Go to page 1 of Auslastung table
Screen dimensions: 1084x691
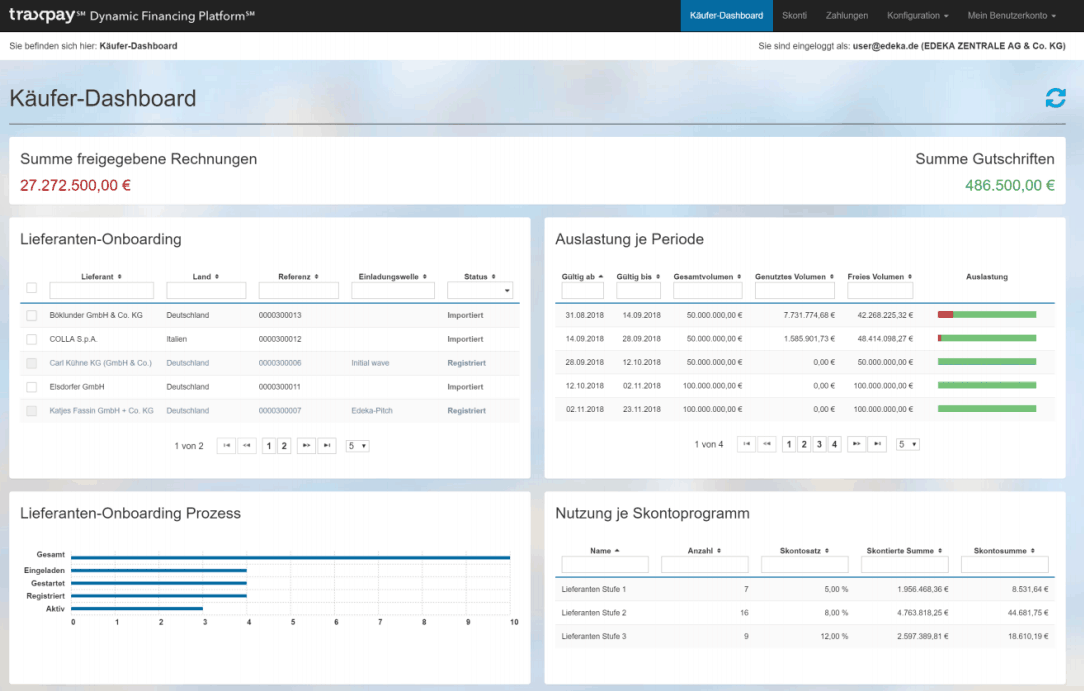tap(789, 444)
